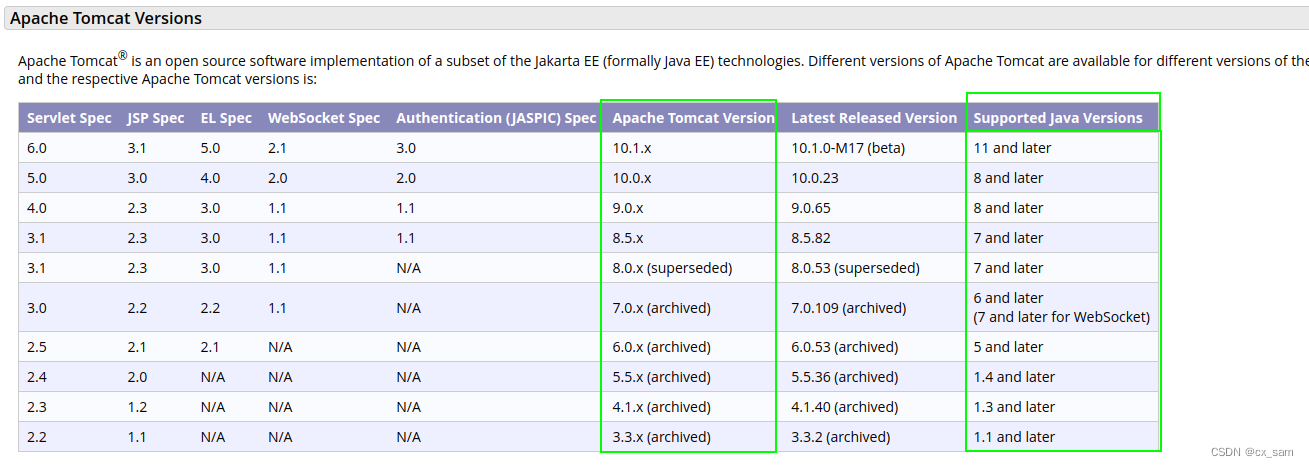Click WebSocket Spec value "2.1" in 10.1.x row

(x=278, y=148)
